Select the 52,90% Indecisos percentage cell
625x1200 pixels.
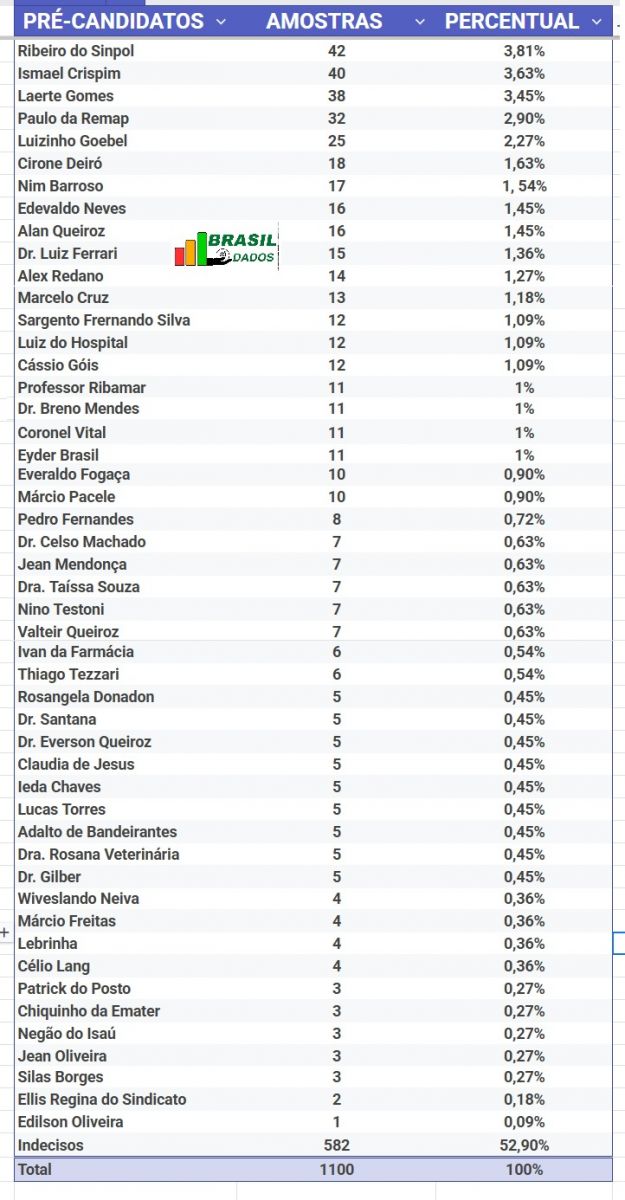click(524, 1145)
